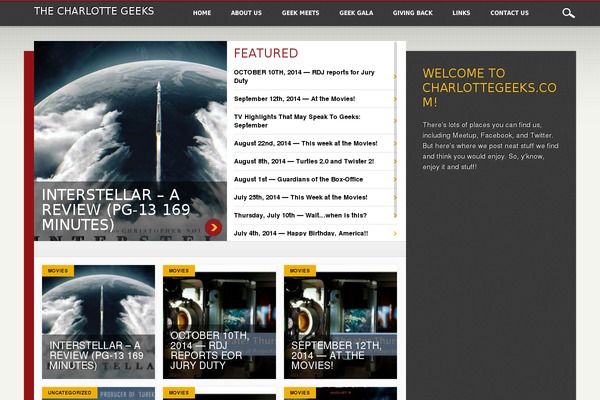Open July 25th This Week at the Movies

300,198
